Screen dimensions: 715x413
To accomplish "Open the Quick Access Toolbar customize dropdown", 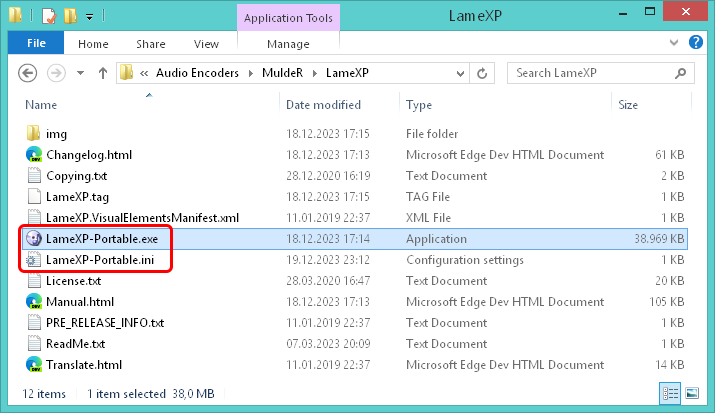I will (89, 17).
